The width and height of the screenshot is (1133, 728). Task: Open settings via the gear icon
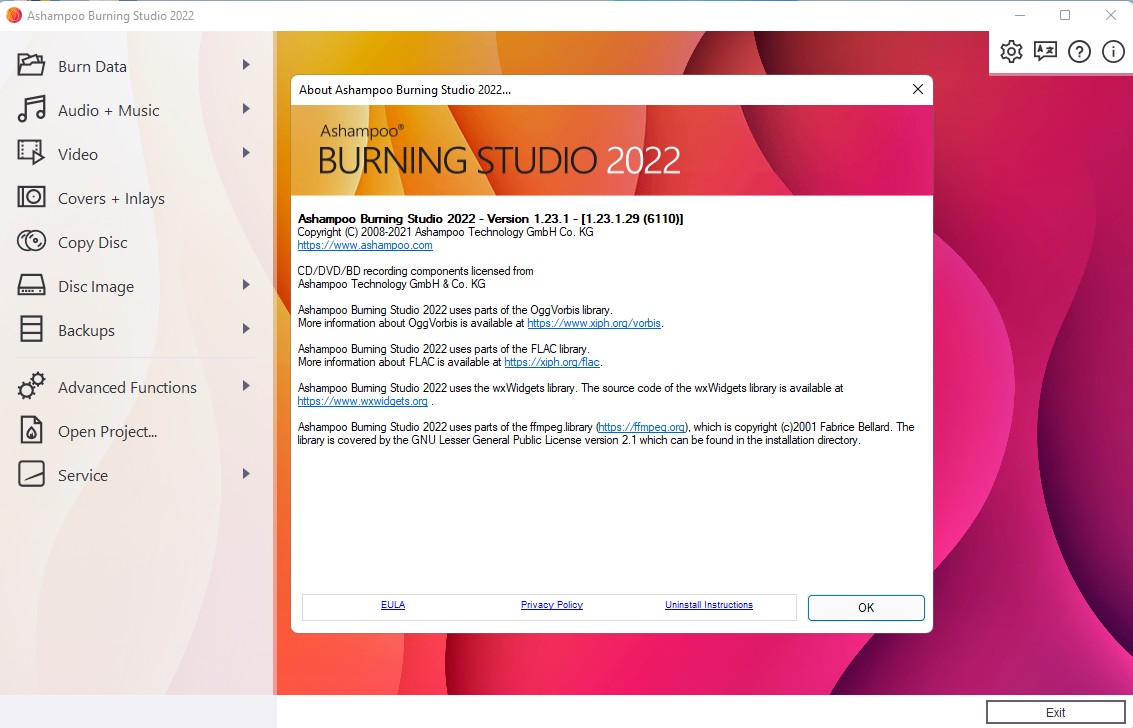[x=1011, y=51]
